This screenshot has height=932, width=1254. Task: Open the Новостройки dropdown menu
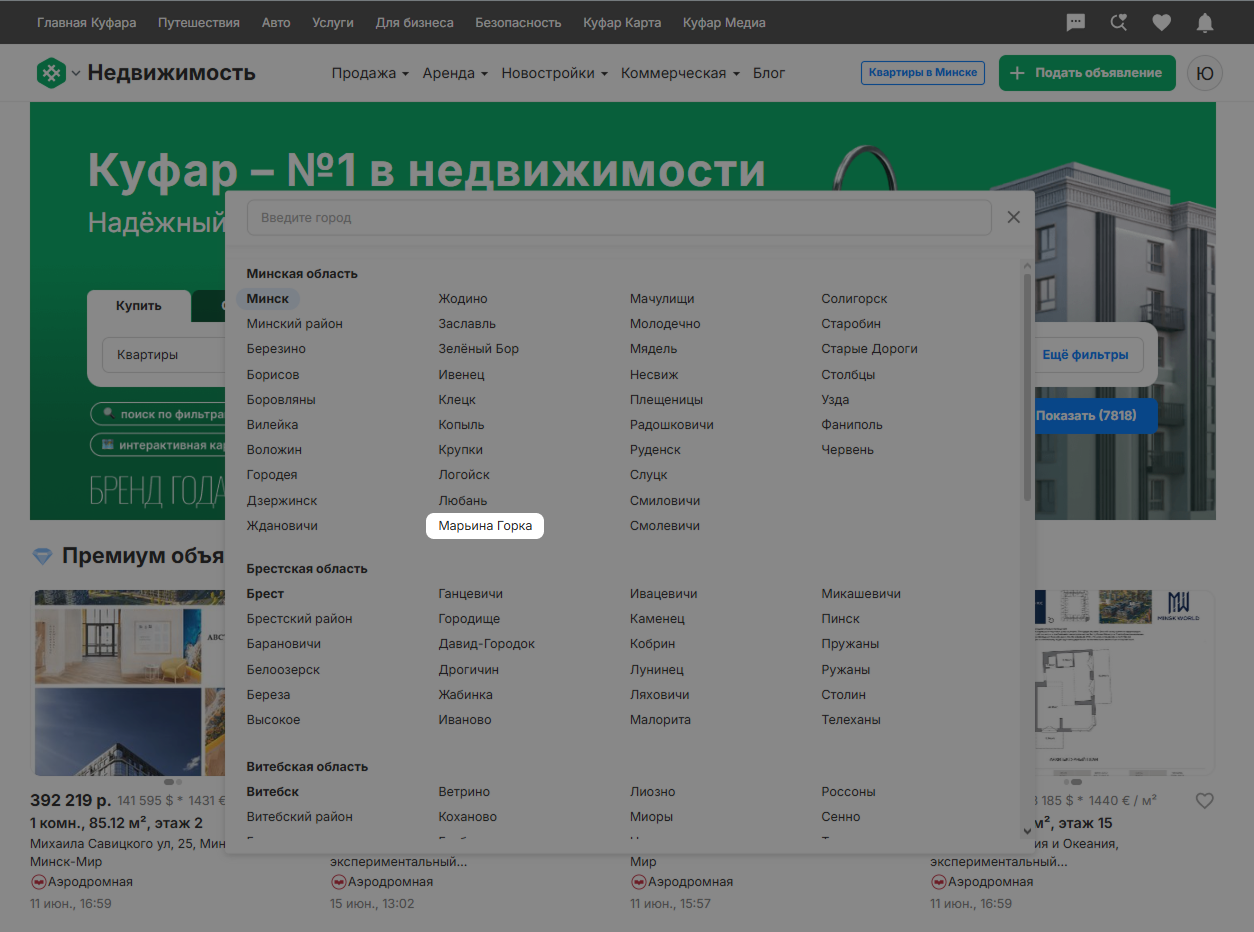click(x=555, y=73)
